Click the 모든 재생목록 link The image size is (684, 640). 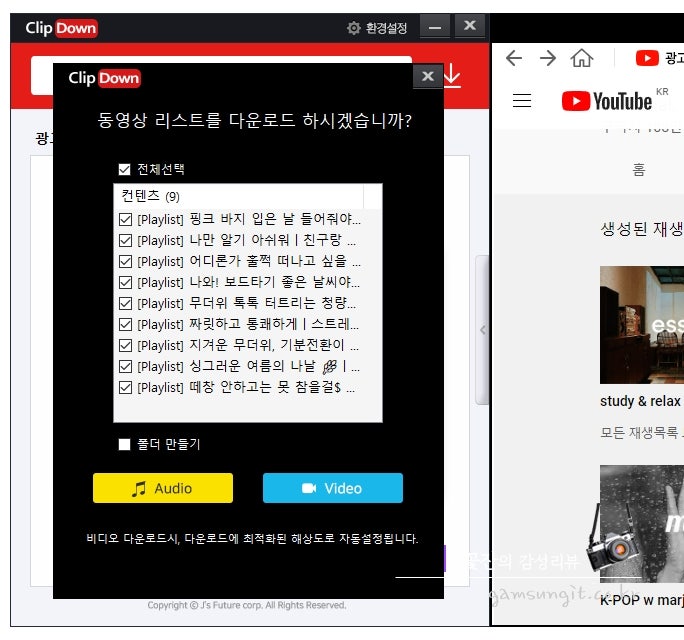642,432
